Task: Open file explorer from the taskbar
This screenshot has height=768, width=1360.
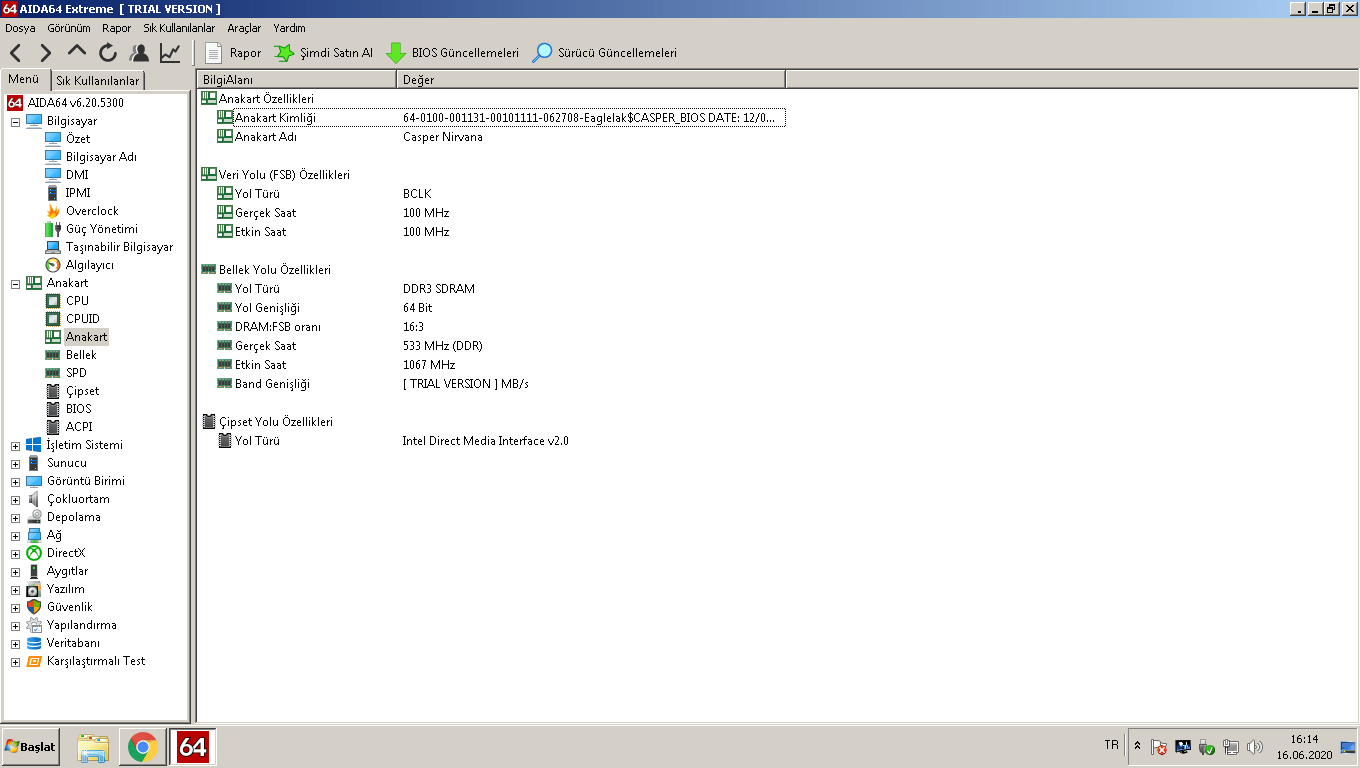Action: 93,747
